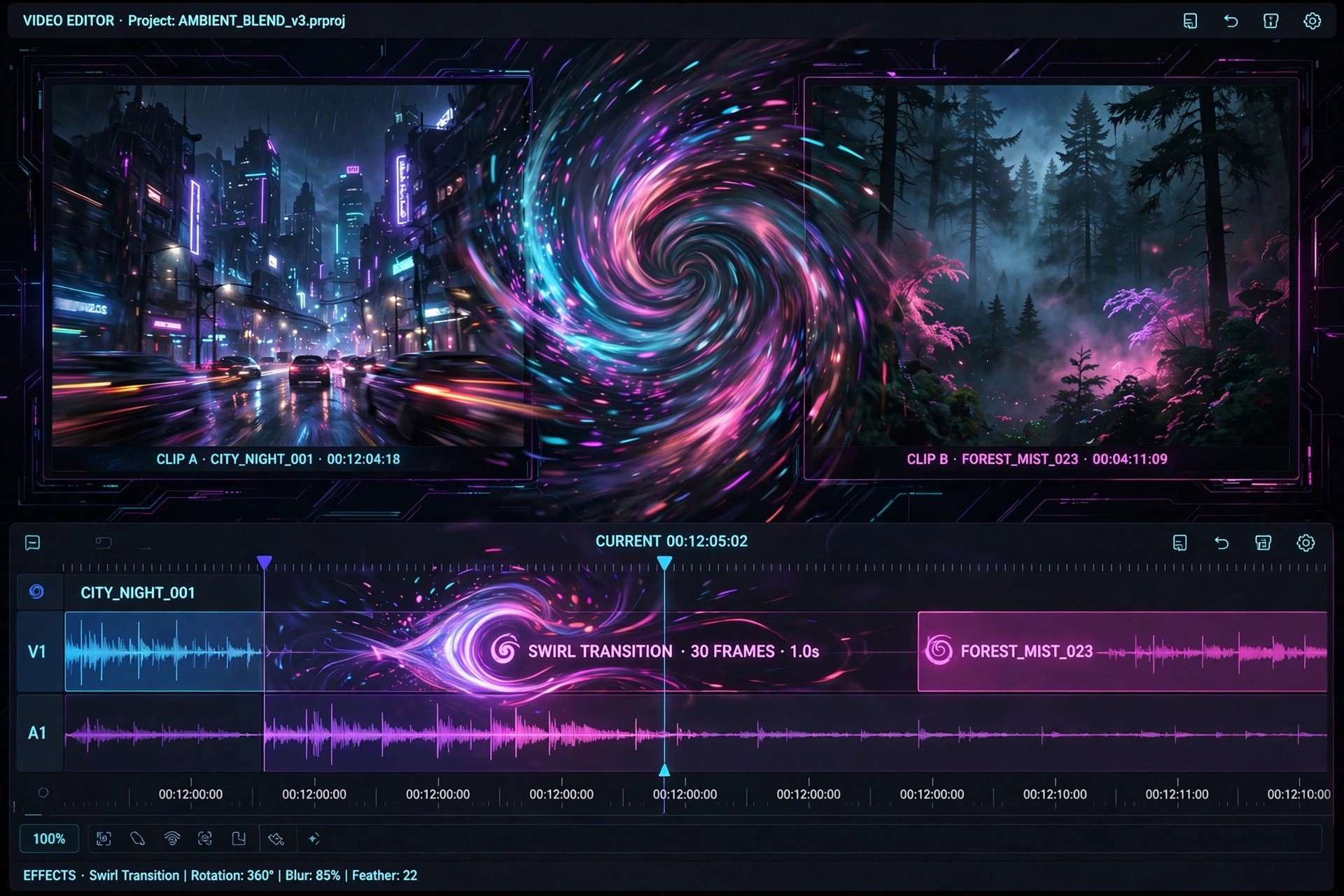Open the document icon in top title bar
The width and height of the screenshot is (1344, 896).
pos(1190,21)
